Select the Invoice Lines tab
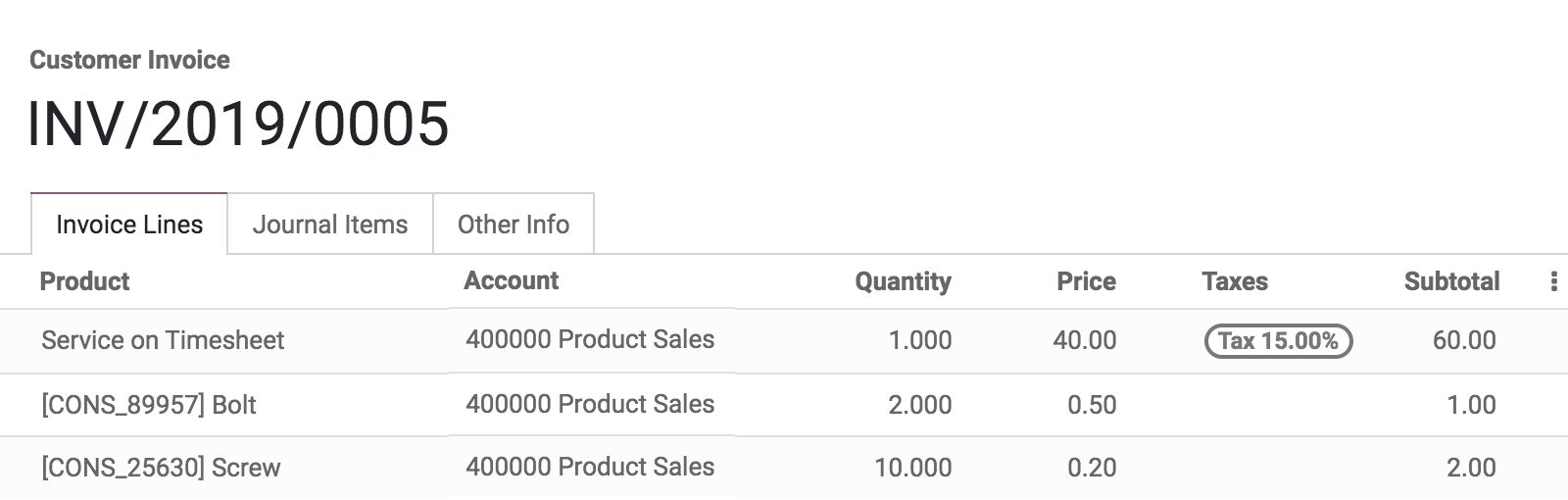The image size is (1568, 500). click(x=129, y=225)
